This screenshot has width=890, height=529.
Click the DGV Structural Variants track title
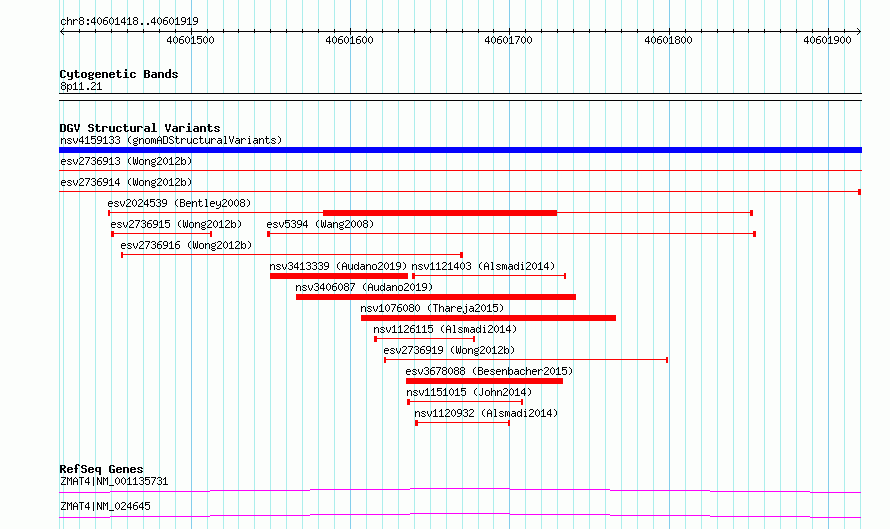tap(140, 128)
